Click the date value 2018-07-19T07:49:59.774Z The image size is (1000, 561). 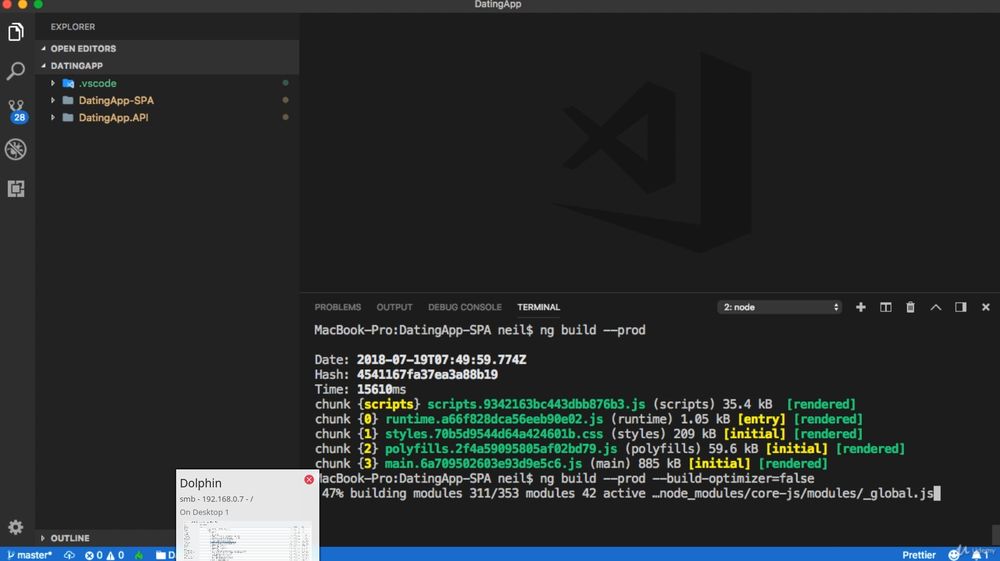point(441,360)
